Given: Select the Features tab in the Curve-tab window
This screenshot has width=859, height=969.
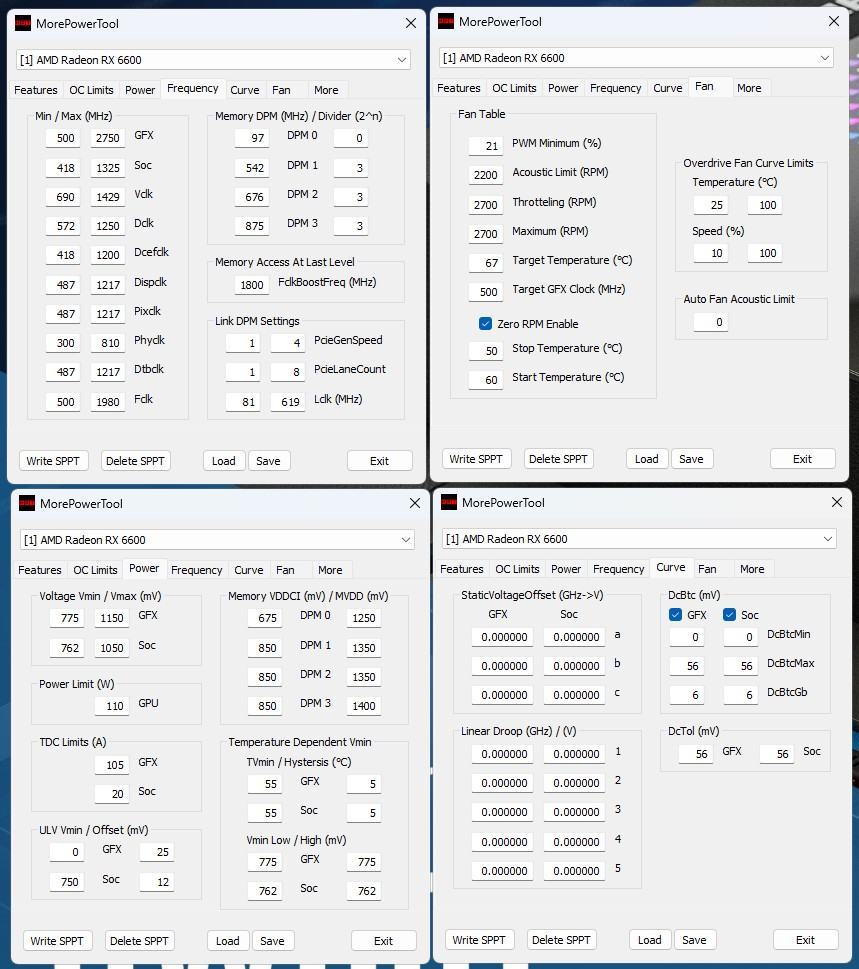Looking at the screenshot, I should [462, 569].
